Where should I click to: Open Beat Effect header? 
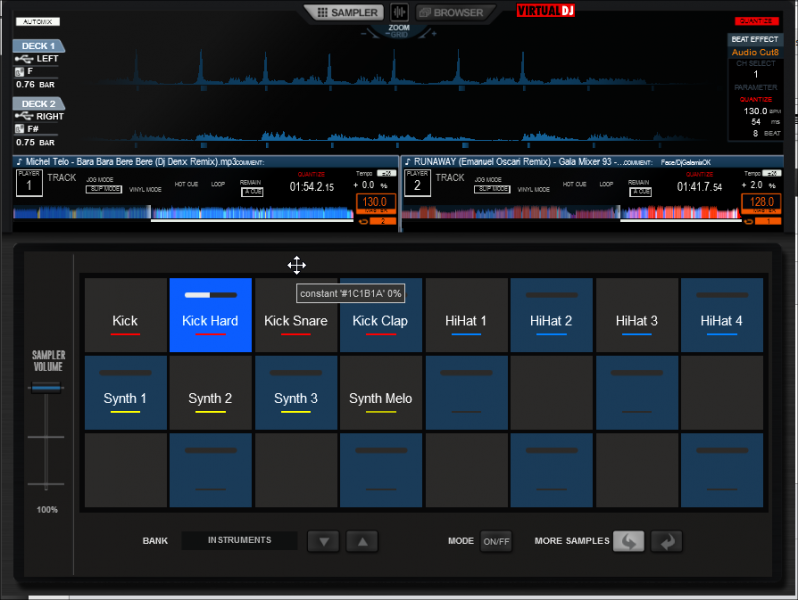(755, 39)
